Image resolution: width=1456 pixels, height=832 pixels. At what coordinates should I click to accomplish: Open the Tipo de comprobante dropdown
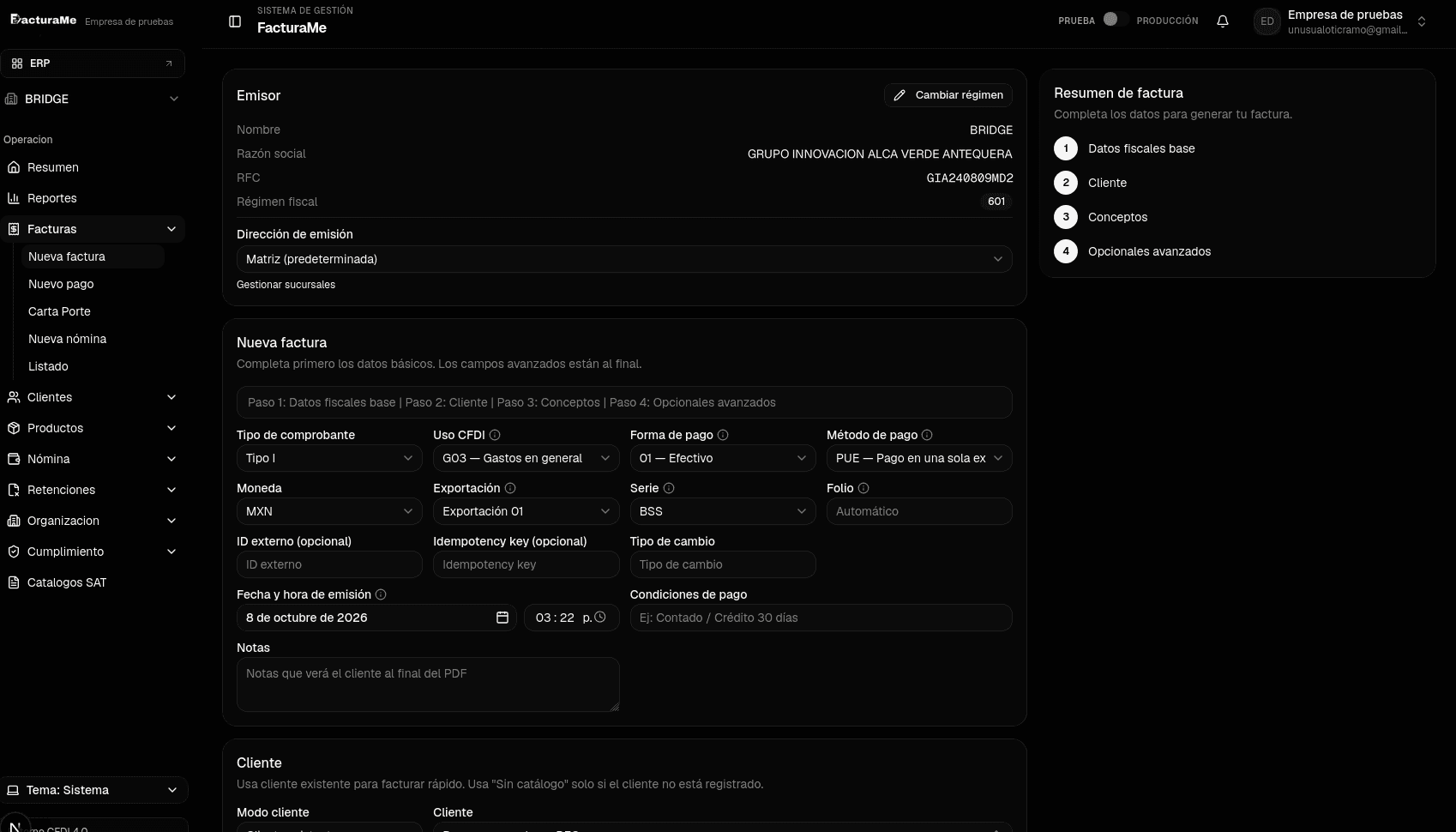pos(329,458)
